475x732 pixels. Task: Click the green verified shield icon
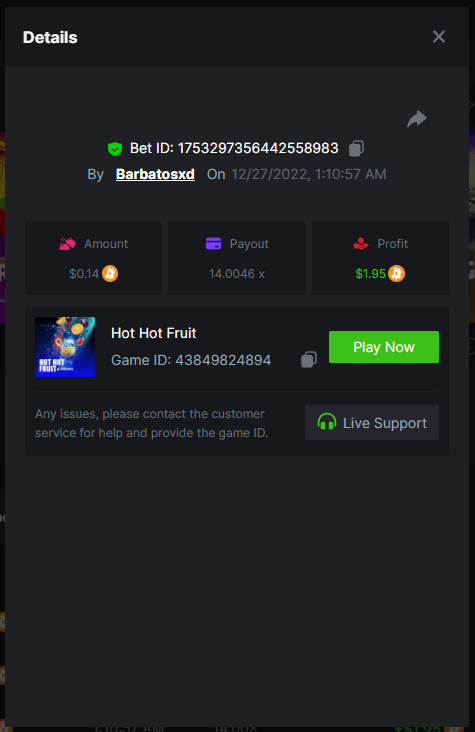pos(115,149)
